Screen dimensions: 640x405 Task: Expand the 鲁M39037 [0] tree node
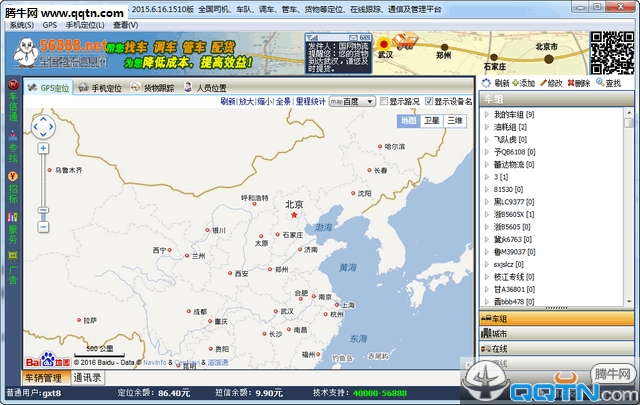(487, 252)
